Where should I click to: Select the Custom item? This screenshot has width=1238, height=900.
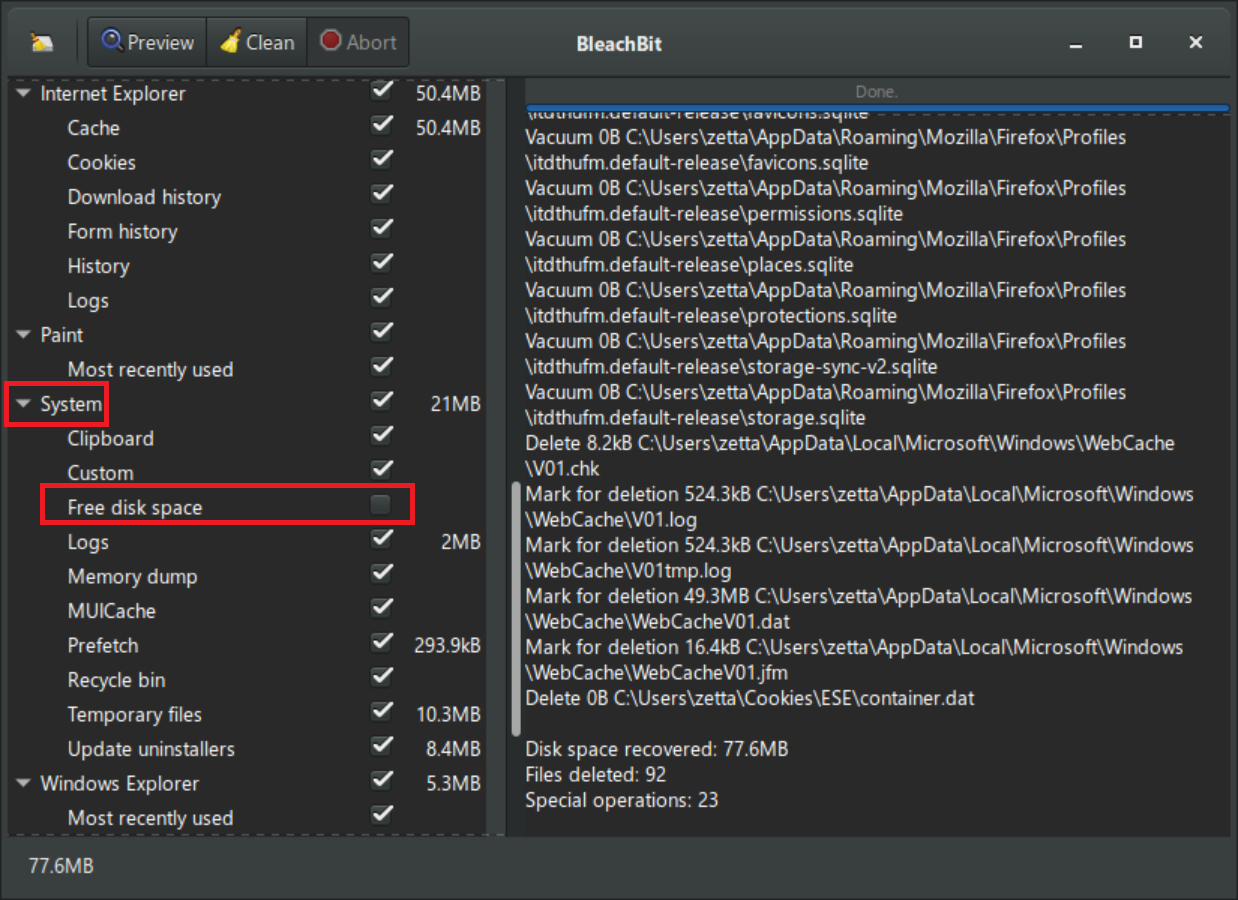[100, 473]
